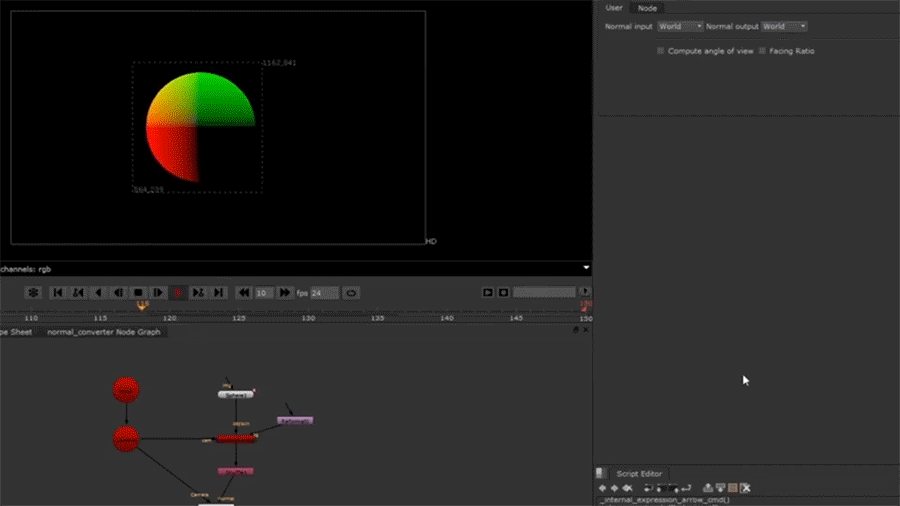Image resolution: width=900 pixels, height=506 pixels.
Task: Select the pink Shuffle node
Action: (x=235, y=472)
